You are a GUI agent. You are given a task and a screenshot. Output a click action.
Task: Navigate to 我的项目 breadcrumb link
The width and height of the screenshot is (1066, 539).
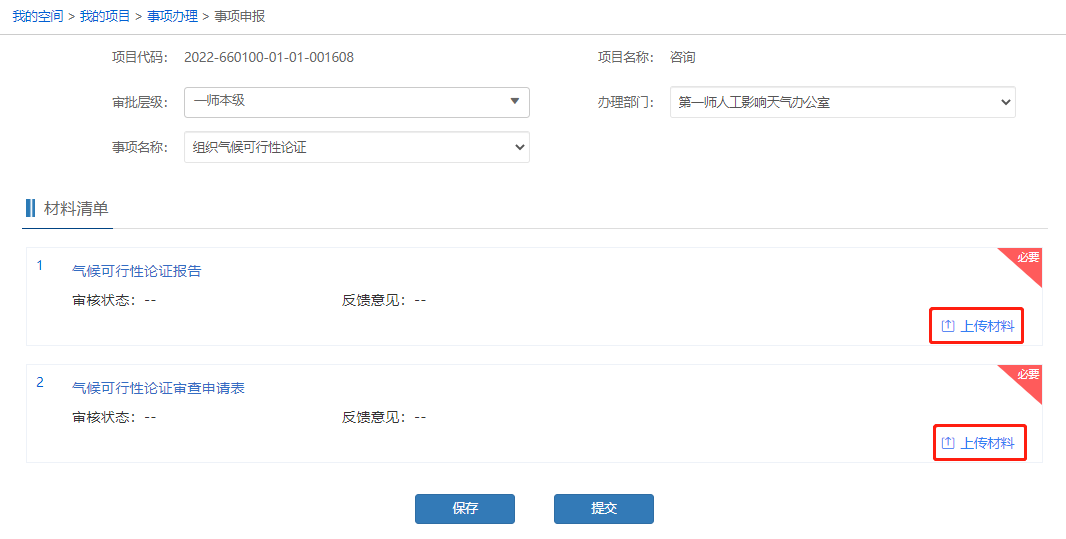105,17
